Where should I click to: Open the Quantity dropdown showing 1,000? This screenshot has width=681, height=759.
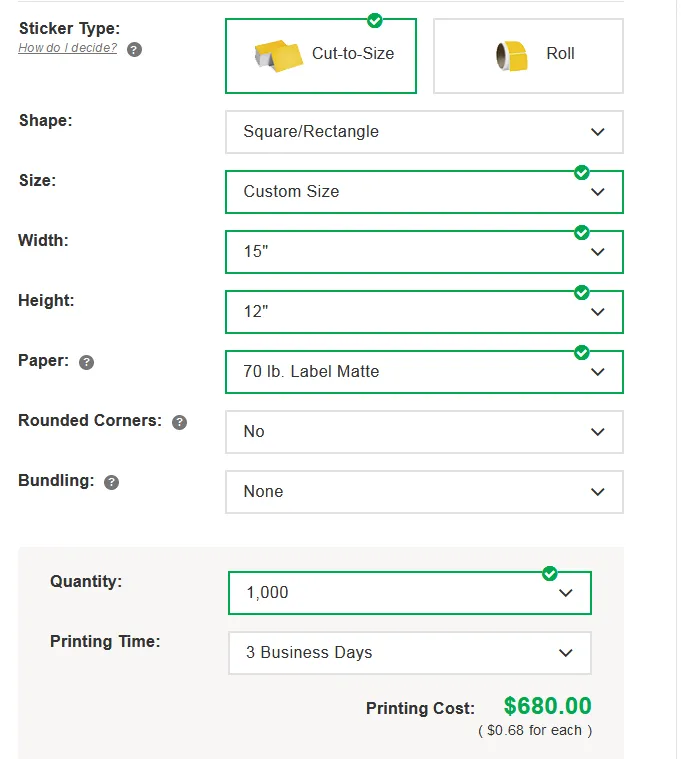tap(410, 593)
